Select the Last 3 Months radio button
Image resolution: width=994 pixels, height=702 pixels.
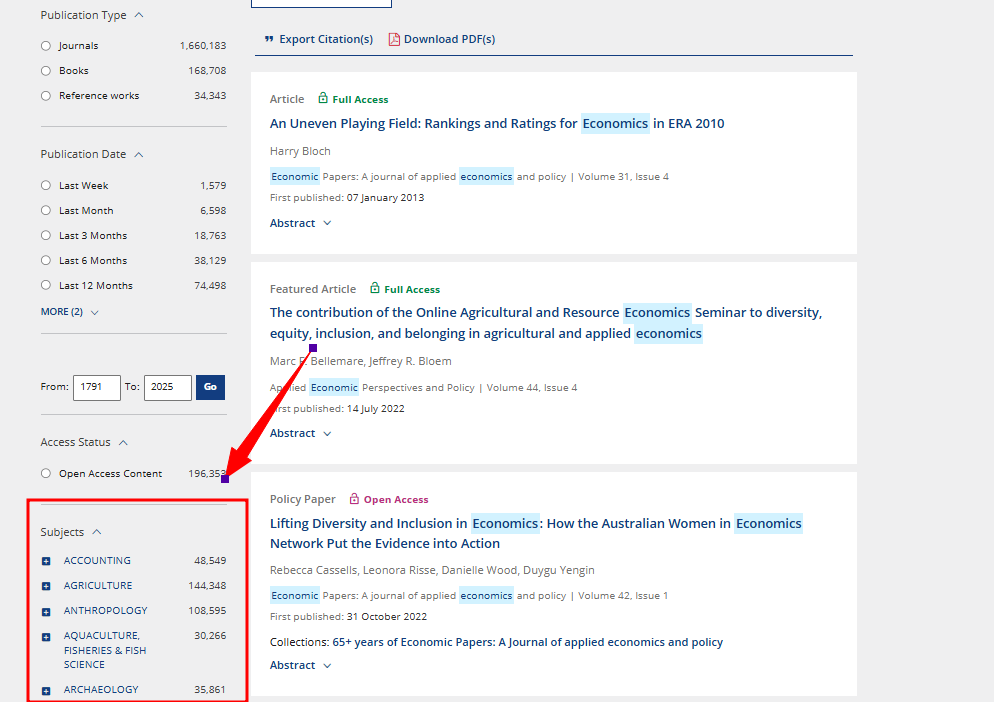tap(46, 236)
